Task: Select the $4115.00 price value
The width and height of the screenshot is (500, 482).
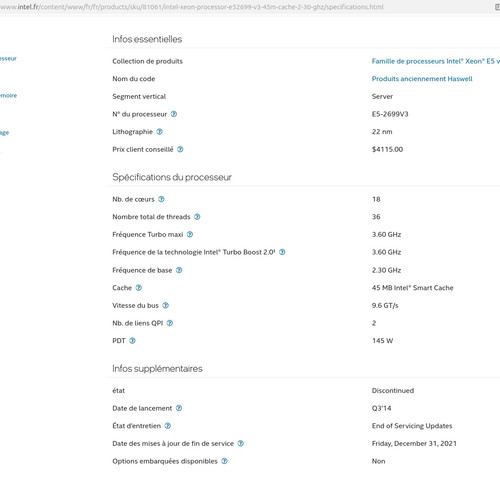Action: [x=387, y=150]
